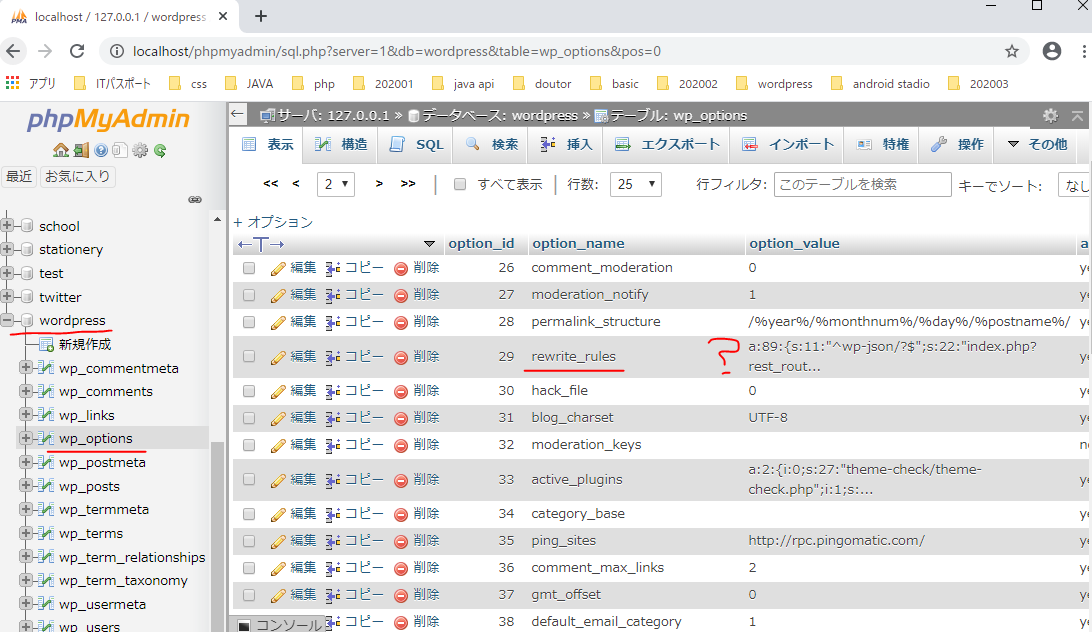Switch to the SQL tab

(416, 144)
